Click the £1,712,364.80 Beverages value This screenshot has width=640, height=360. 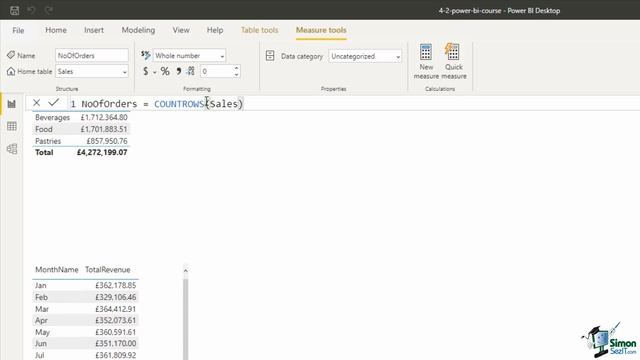click(104, 118)
